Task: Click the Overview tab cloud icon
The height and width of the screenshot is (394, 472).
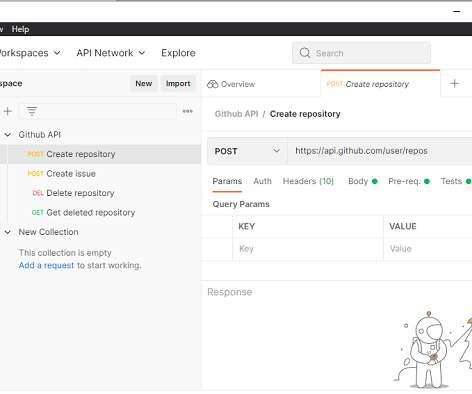Action: click(x=212, y=84)
